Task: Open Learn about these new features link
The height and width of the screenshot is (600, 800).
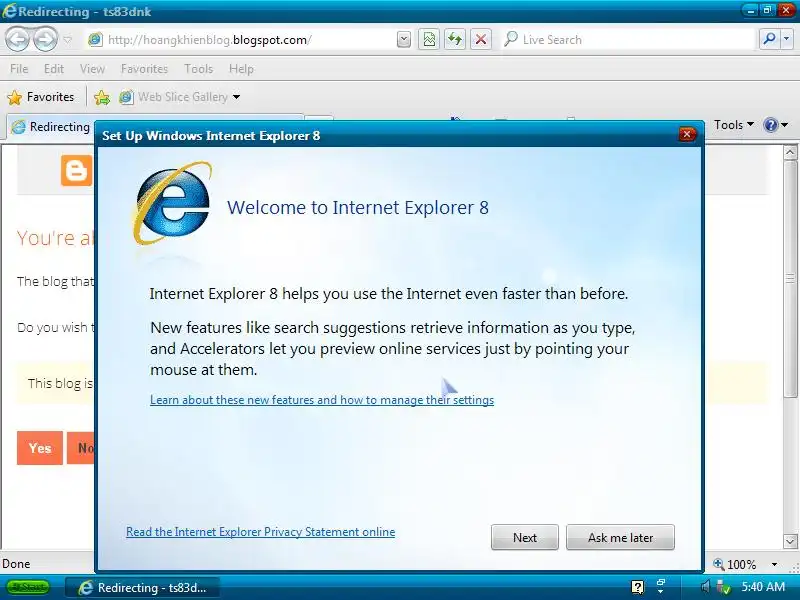Action: tap(322, 400)
